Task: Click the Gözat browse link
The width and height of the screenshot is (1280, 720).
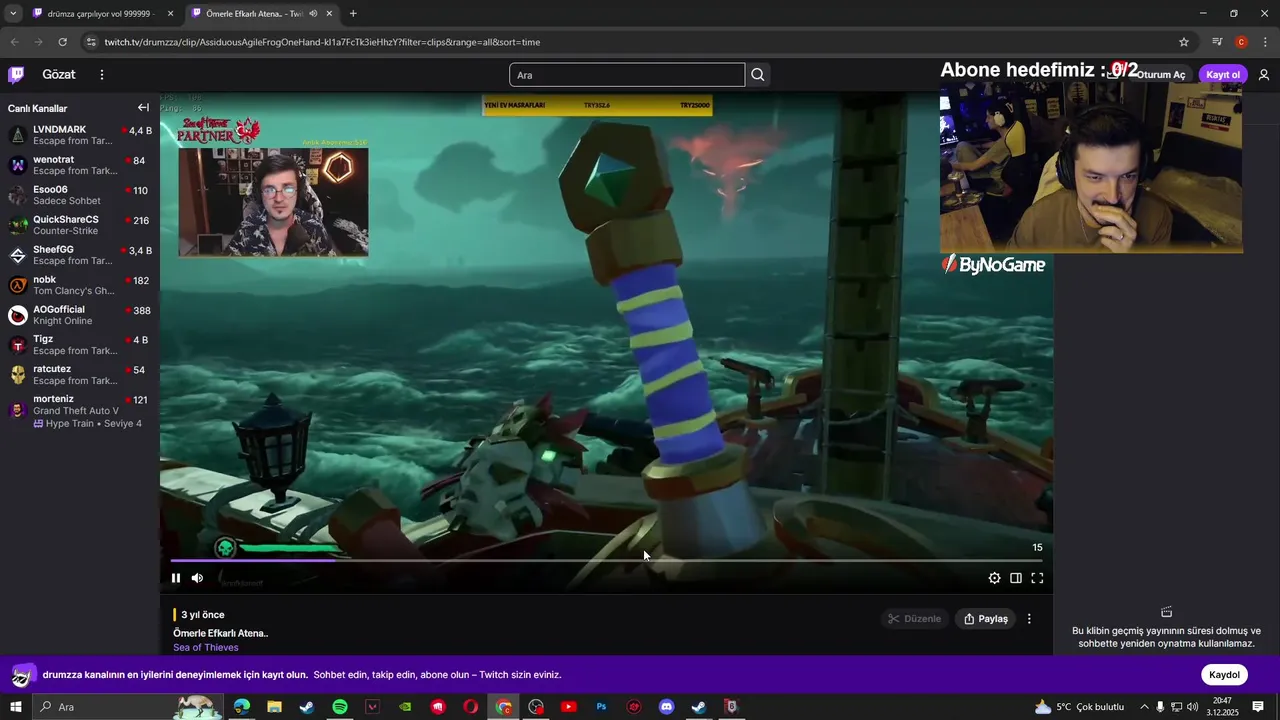Action: (x=59, y=75)
